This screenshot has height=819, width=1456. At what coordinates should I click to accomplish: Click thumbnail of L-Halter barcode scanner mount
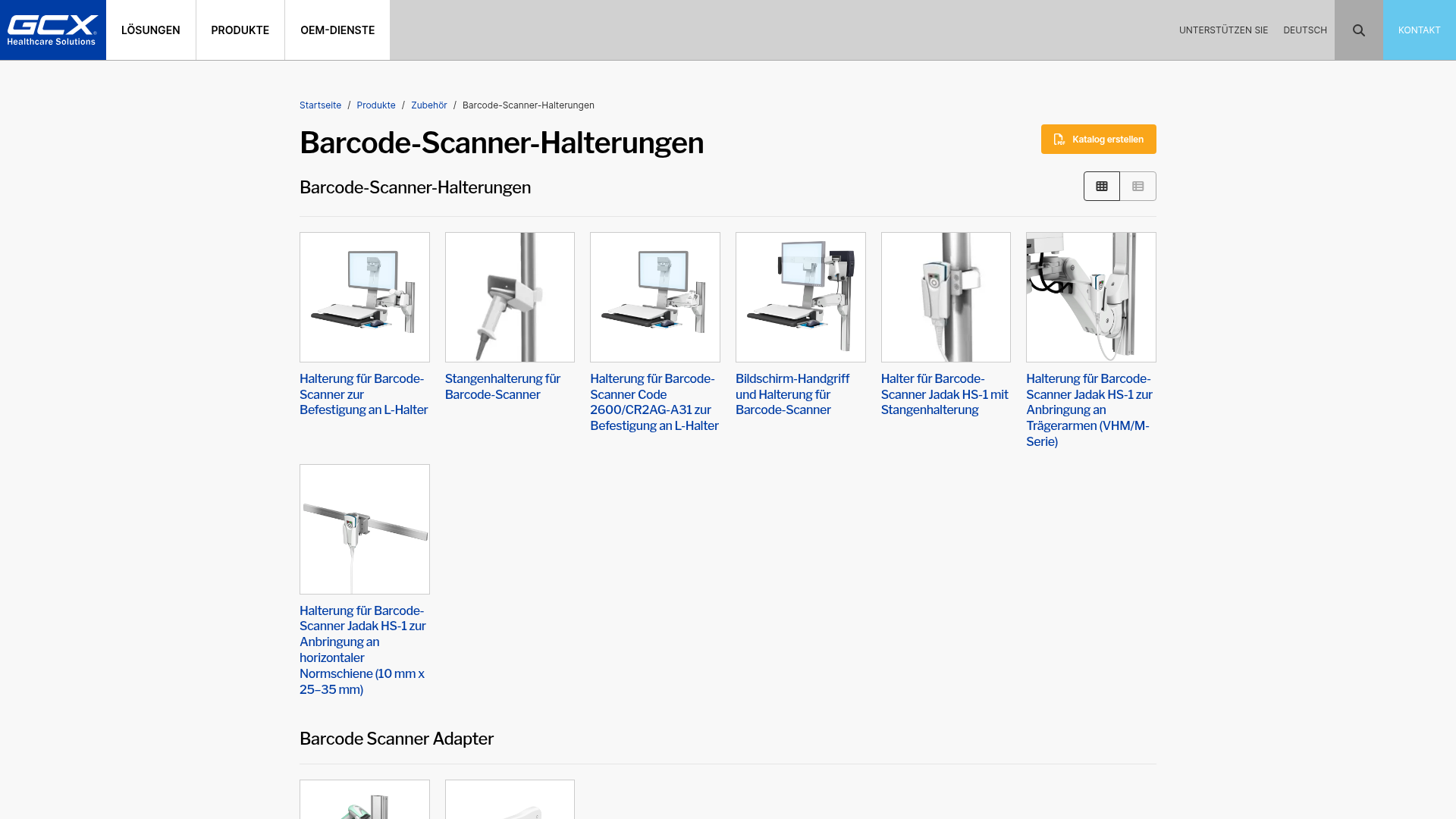point(365,297)
